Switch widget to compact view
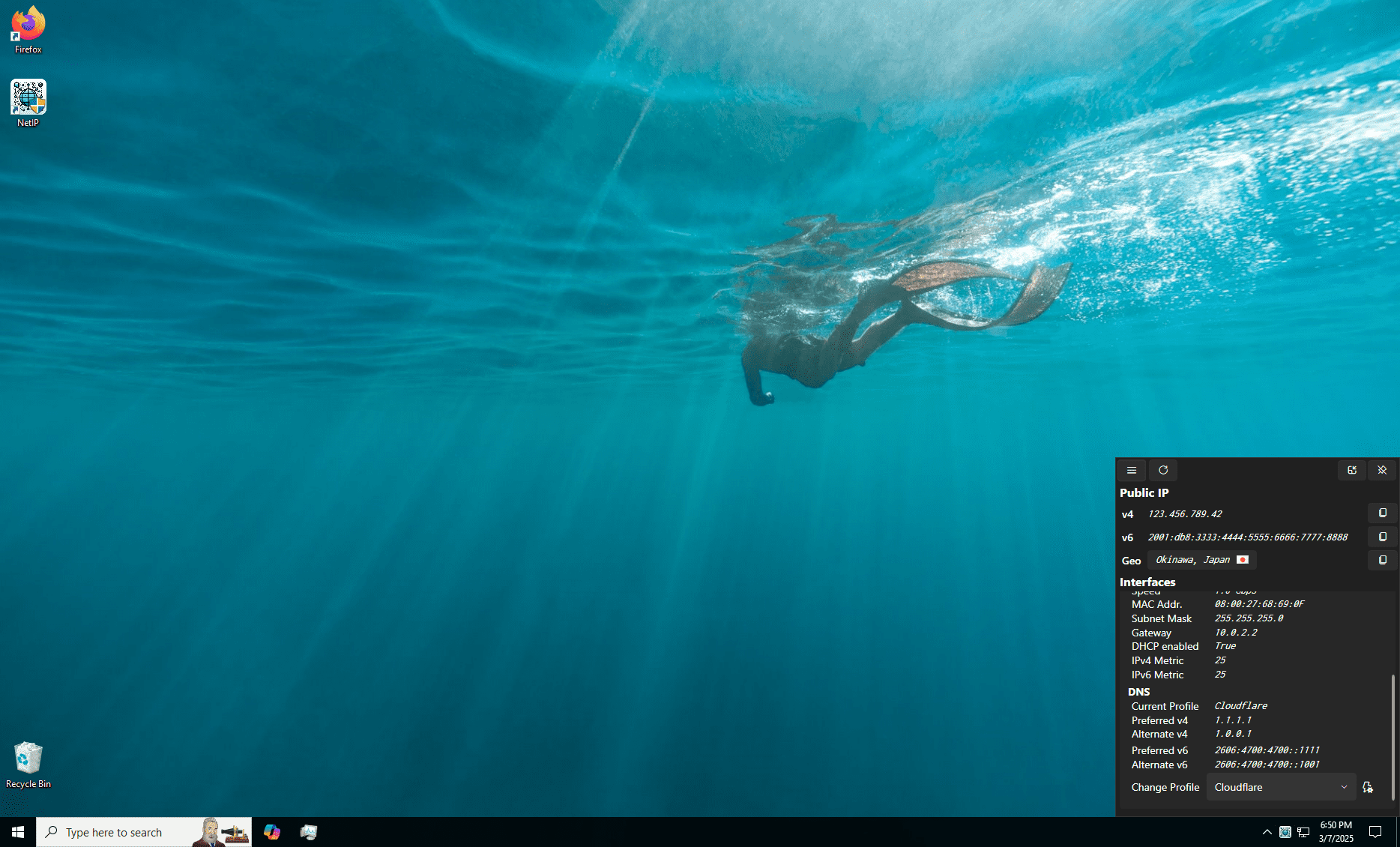The width and height of the screenshot is (1400, 847). [x=1352, y=470]
